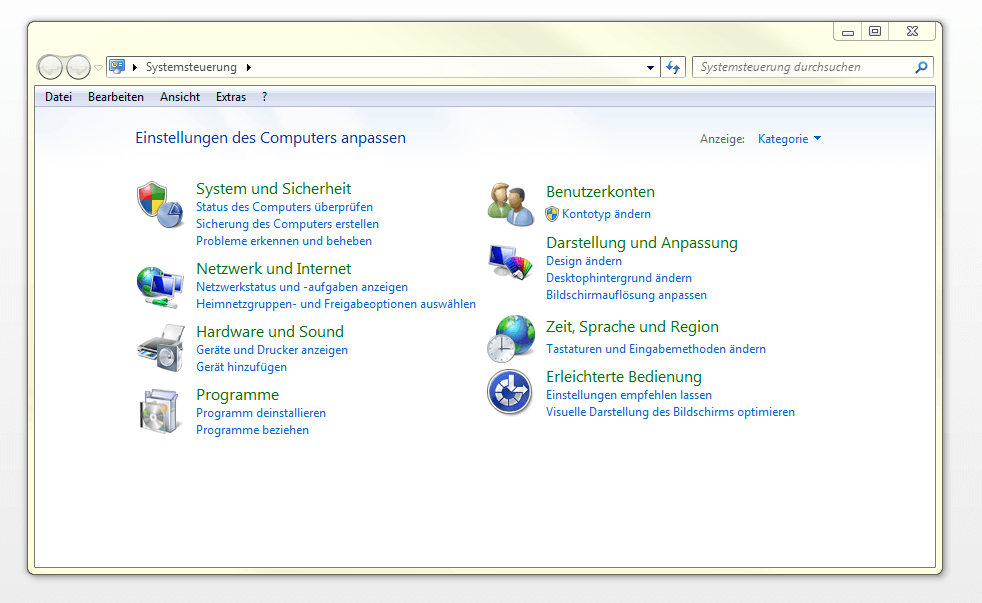Open Erleichterte Bedienung heading link

624,377
